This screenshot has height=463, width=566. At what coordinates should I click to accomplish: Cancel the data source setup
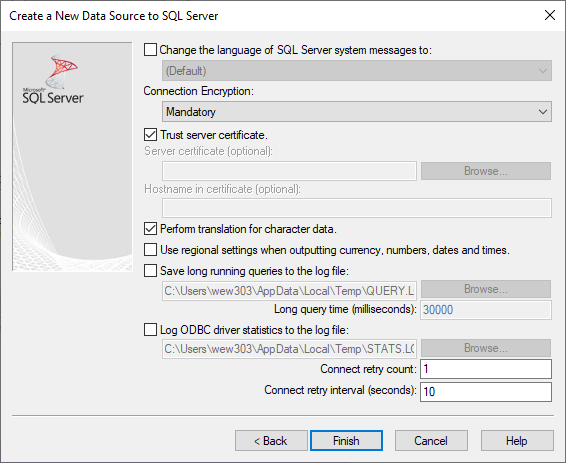coord(431,441)
